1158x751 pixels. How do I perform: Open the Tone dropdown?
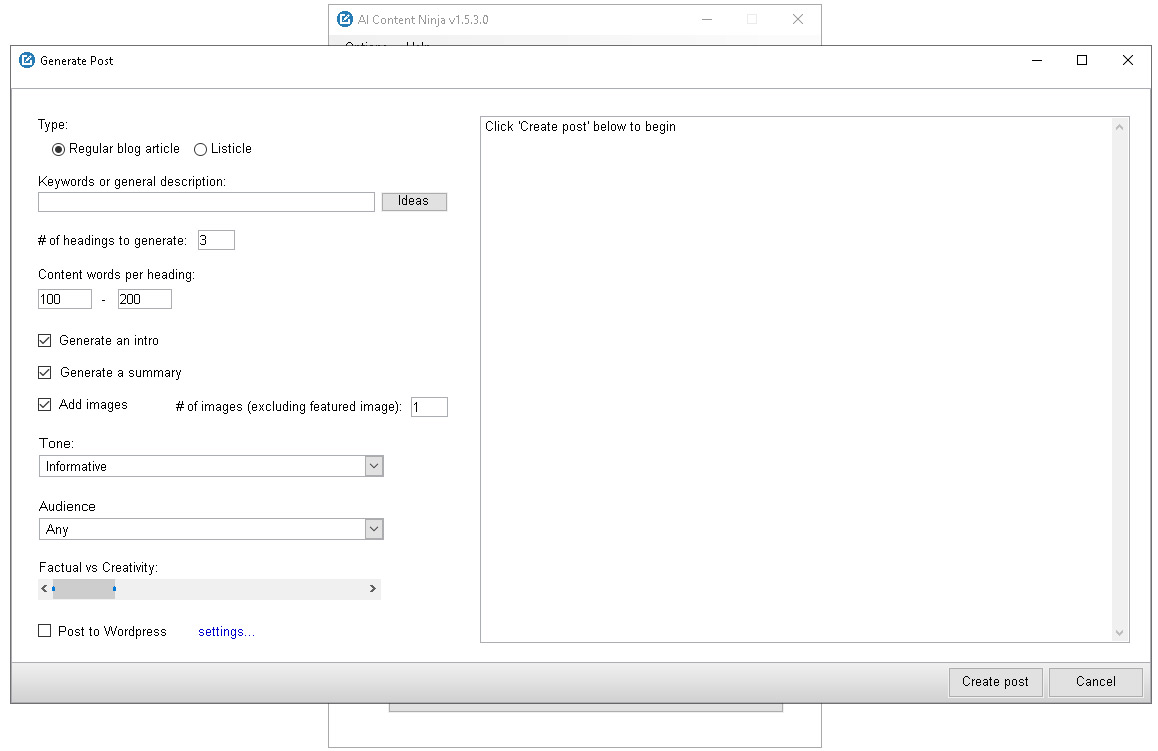coord(211,466)
